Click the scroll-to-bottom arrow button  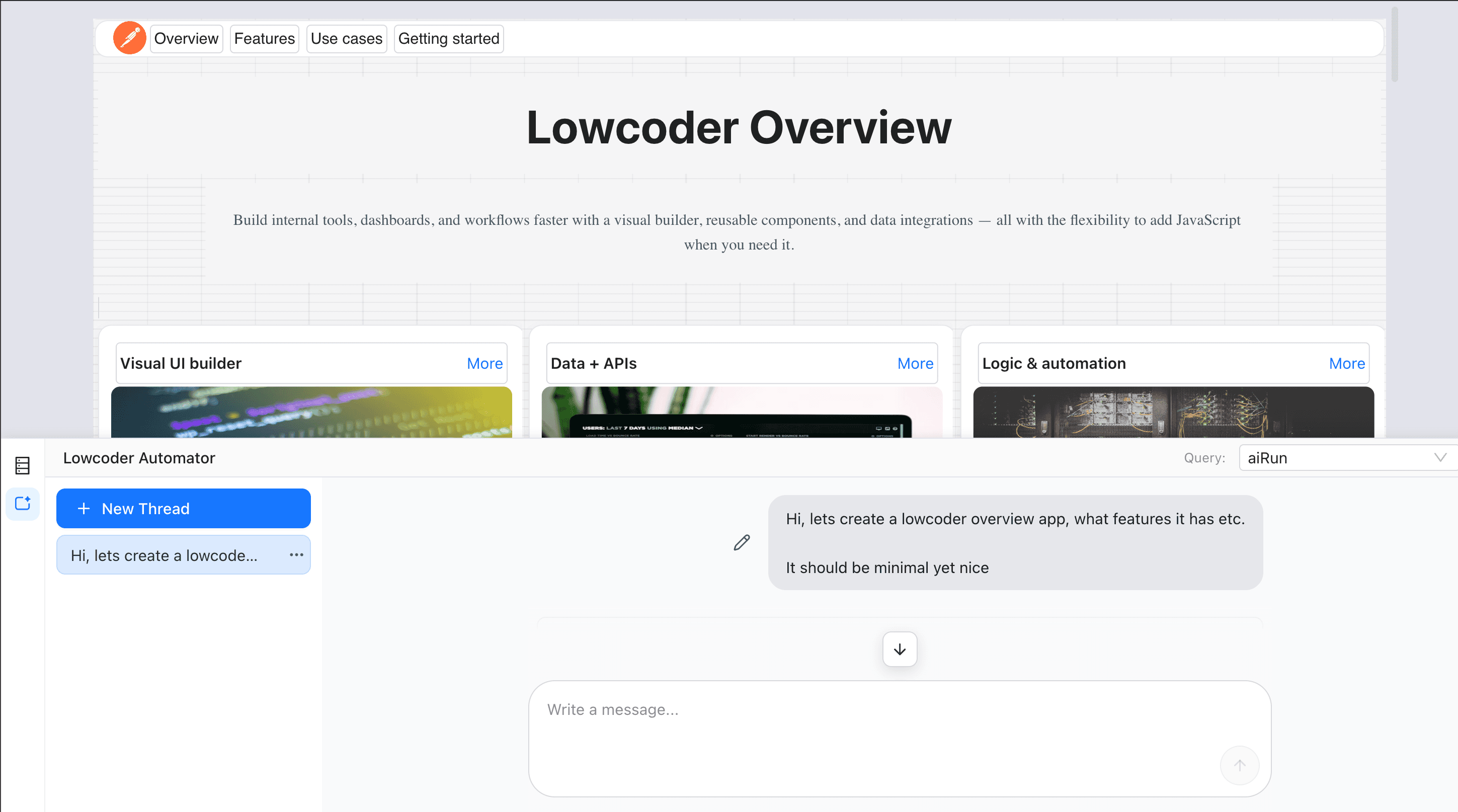[900, 649]
